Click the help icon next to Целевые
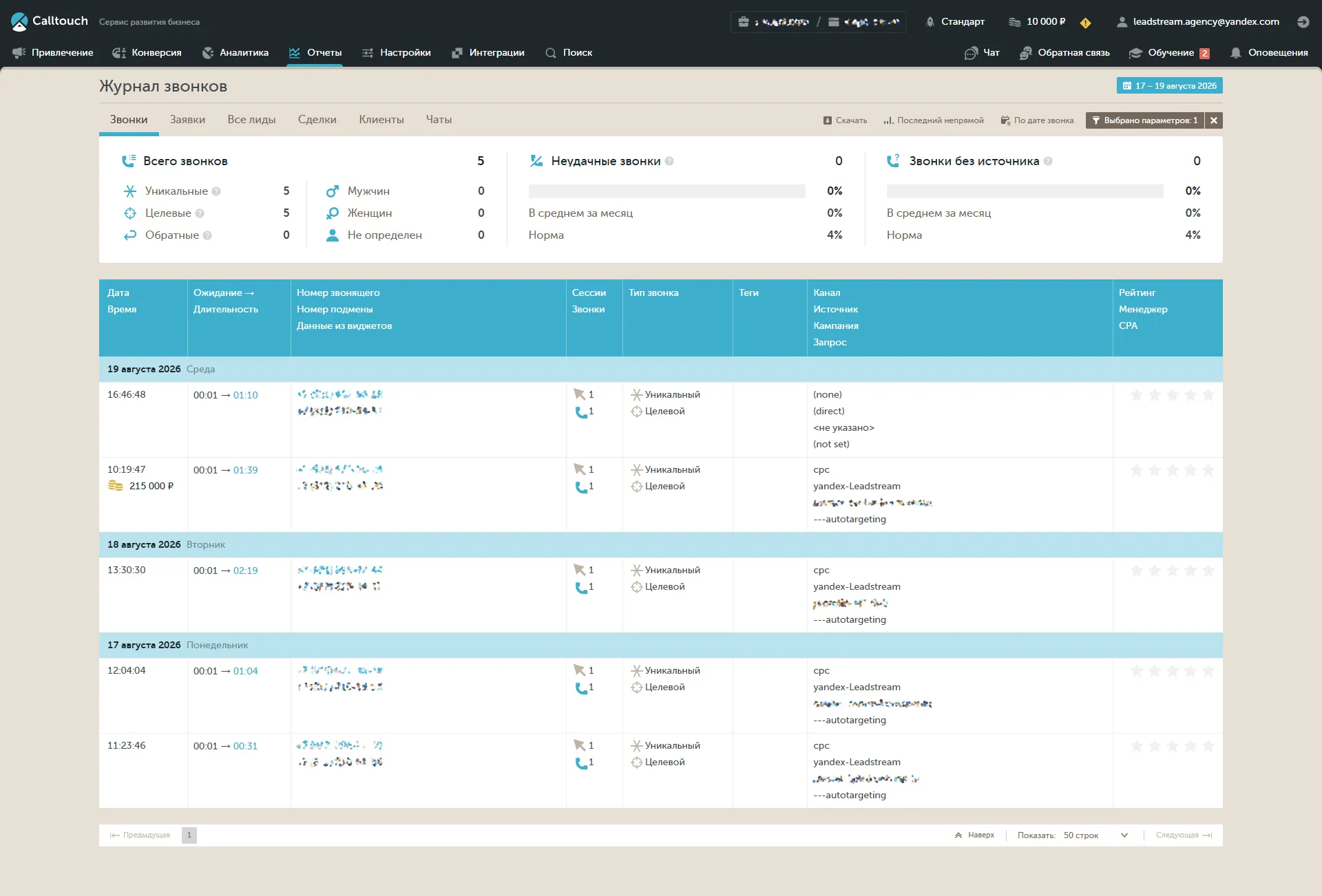 [200, 213]
